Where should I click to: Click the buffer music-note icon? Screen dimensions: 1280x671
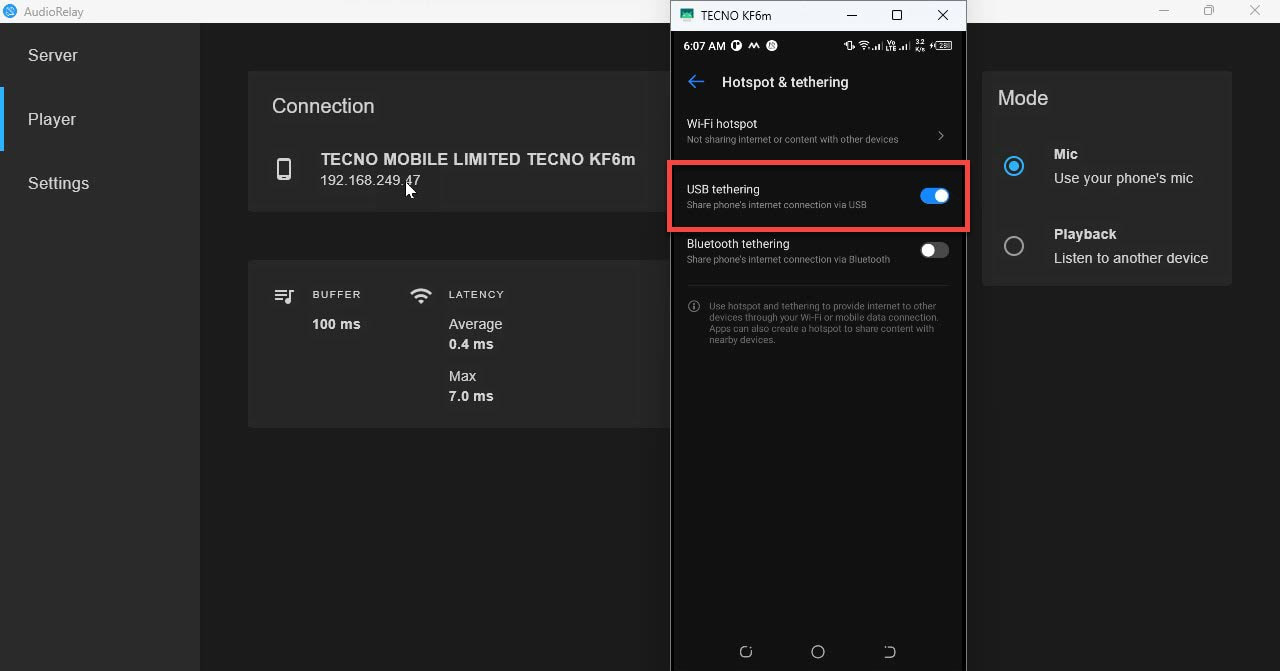(284, 296)
